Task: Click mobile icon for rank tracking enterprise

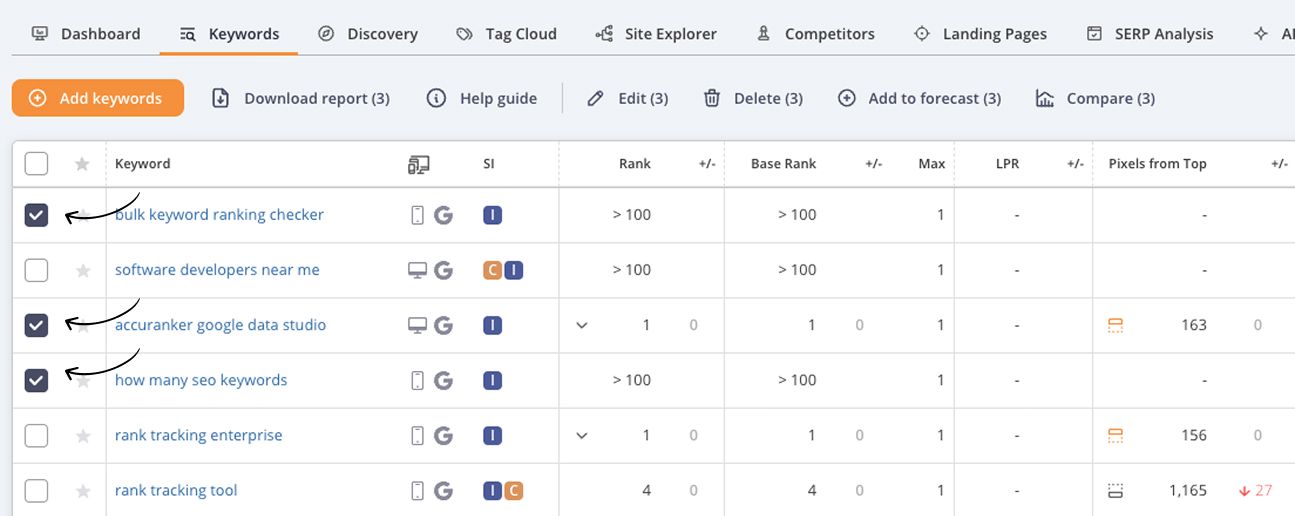Action: [418, 435]
